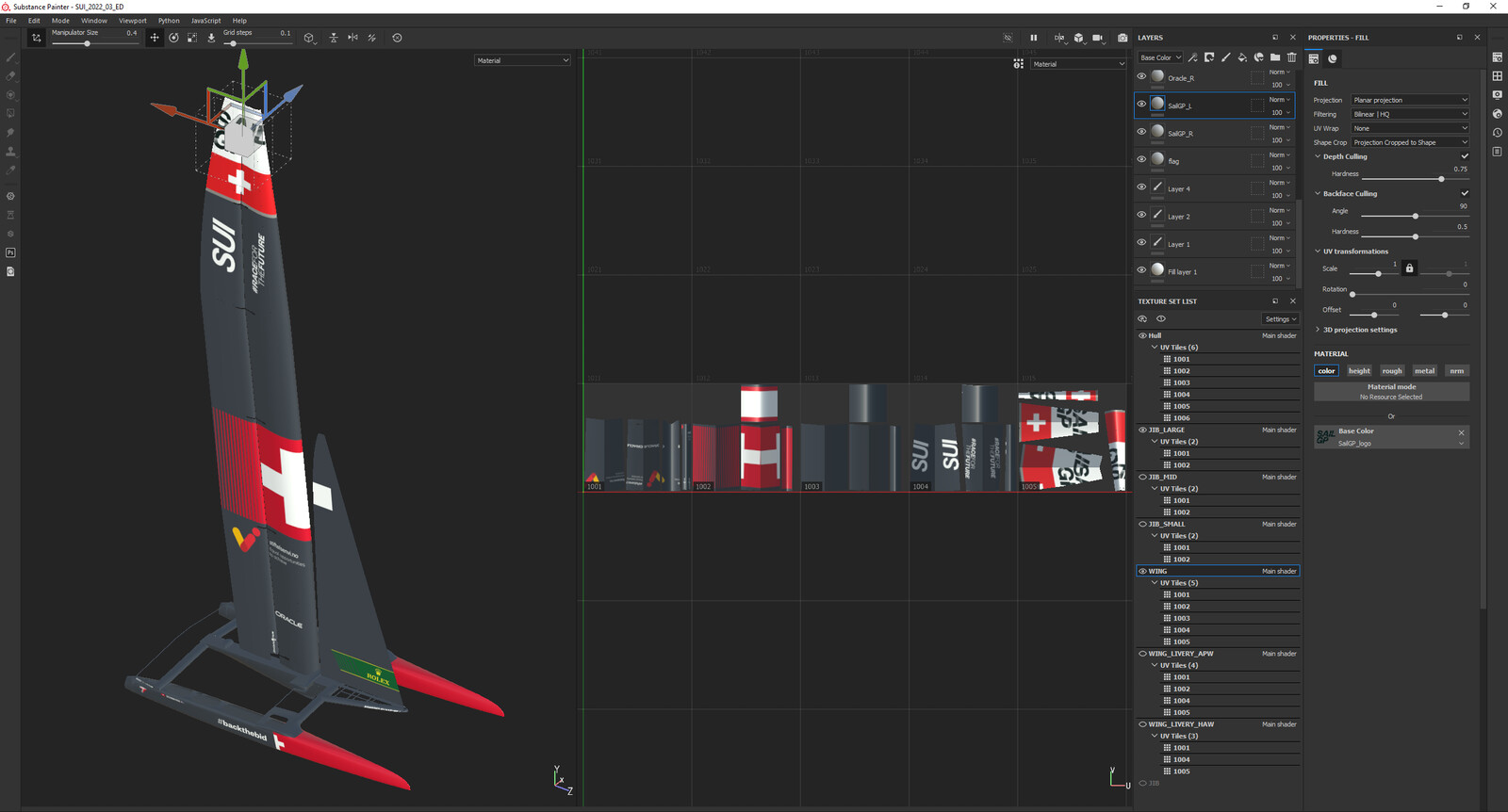Open the Viewport menu
This screenshot has height=812, width=1508.
tap(133, 21)
